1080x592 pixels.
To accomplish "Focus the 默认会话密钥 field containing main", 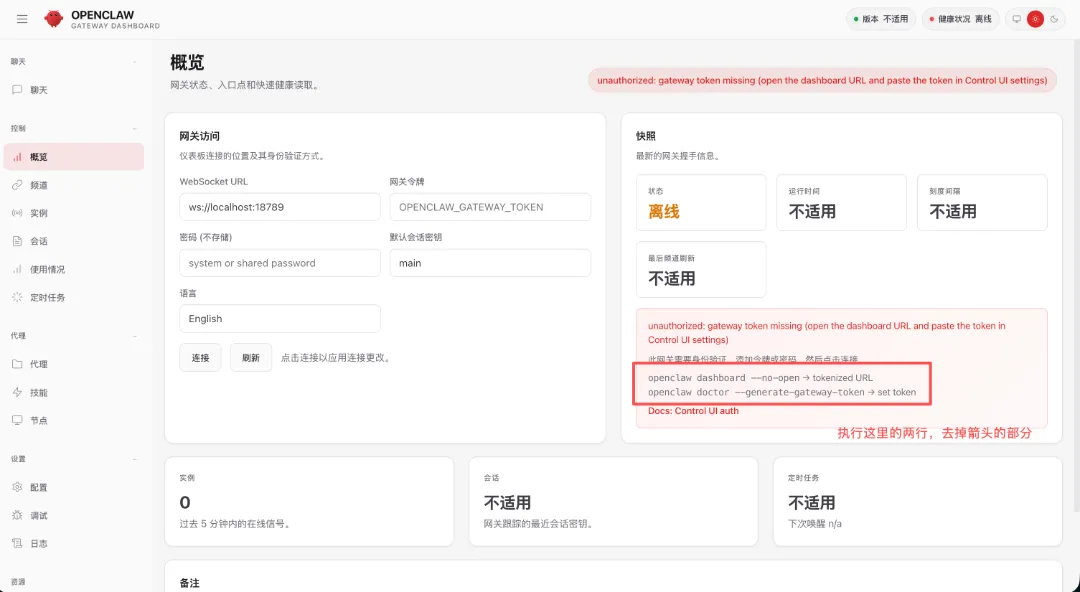I will coord(490,263).
